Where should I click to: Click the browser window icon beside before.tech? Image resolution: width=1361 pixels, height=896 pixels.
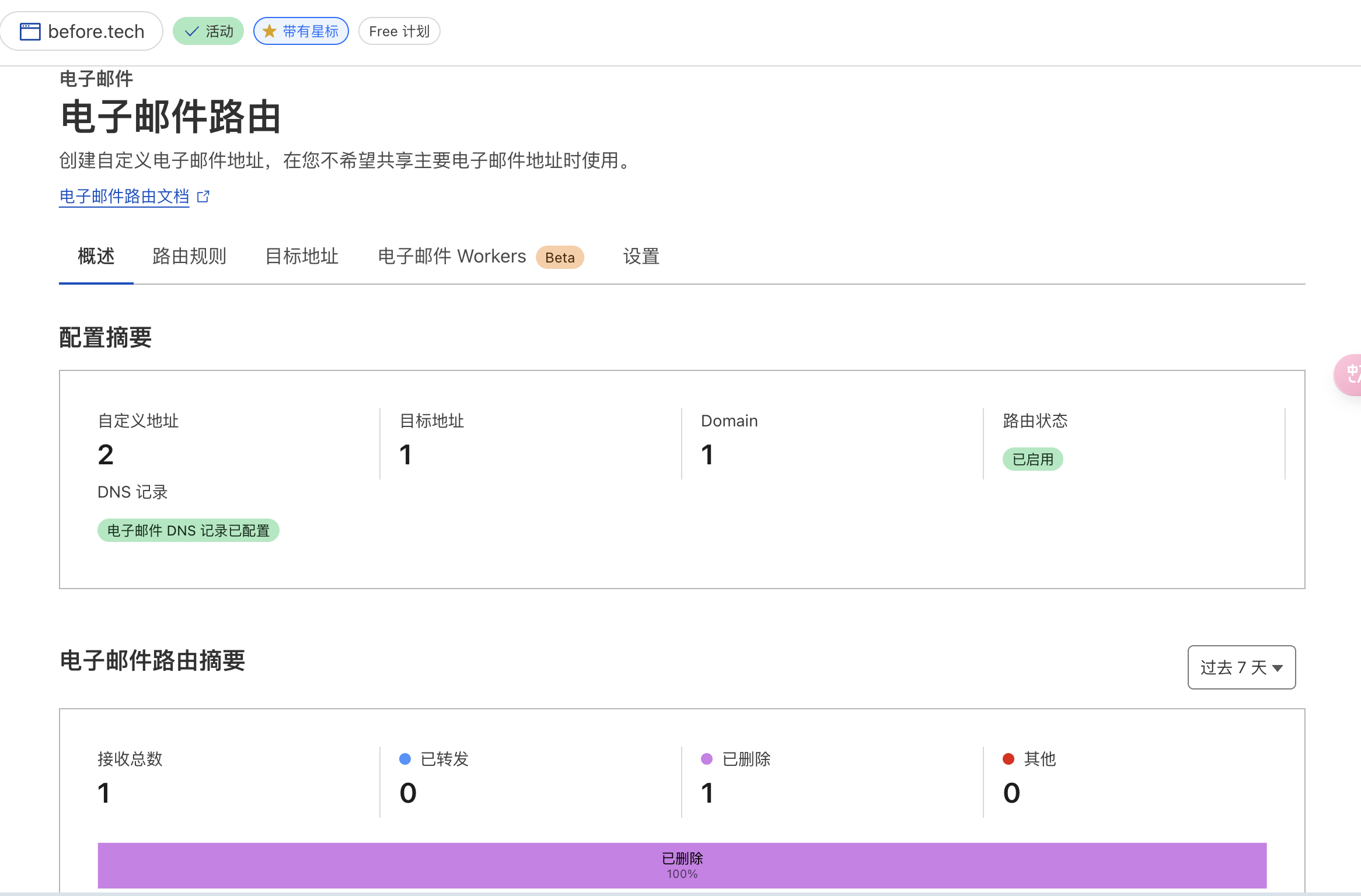(x=30, y=32)
